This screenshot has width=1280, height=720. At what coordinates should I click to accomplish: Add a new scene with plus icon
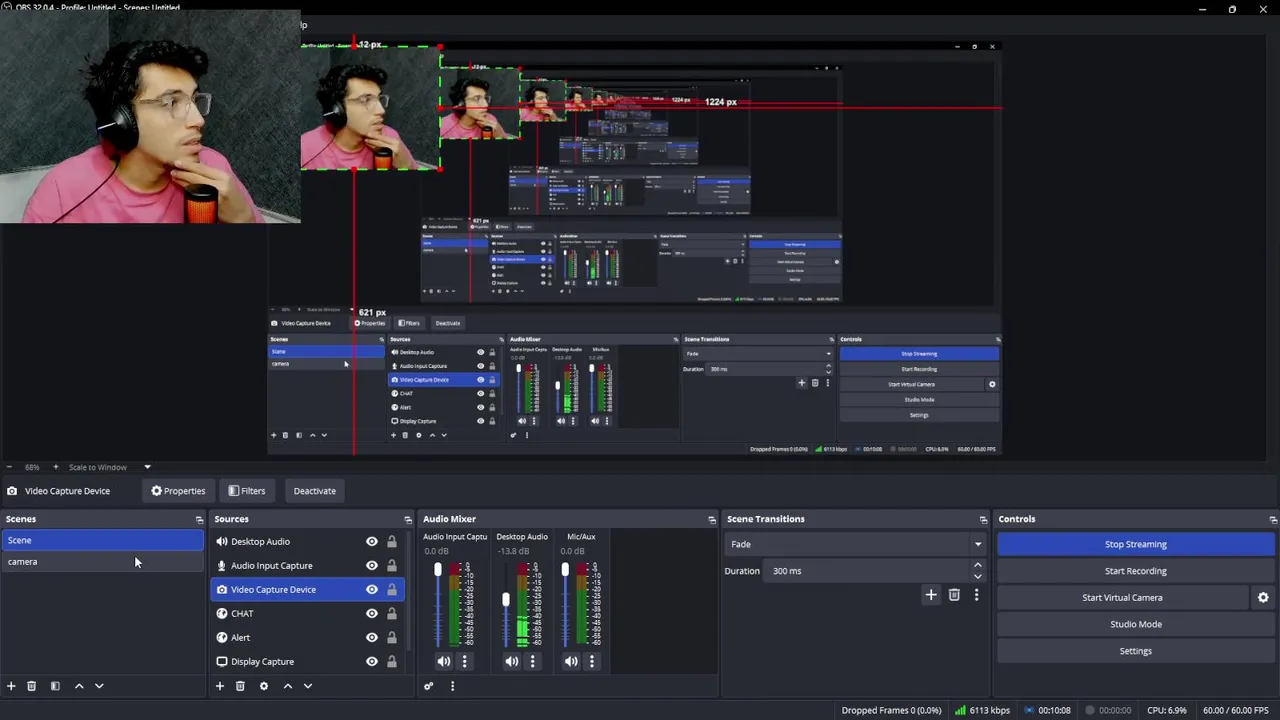point(11,686)
